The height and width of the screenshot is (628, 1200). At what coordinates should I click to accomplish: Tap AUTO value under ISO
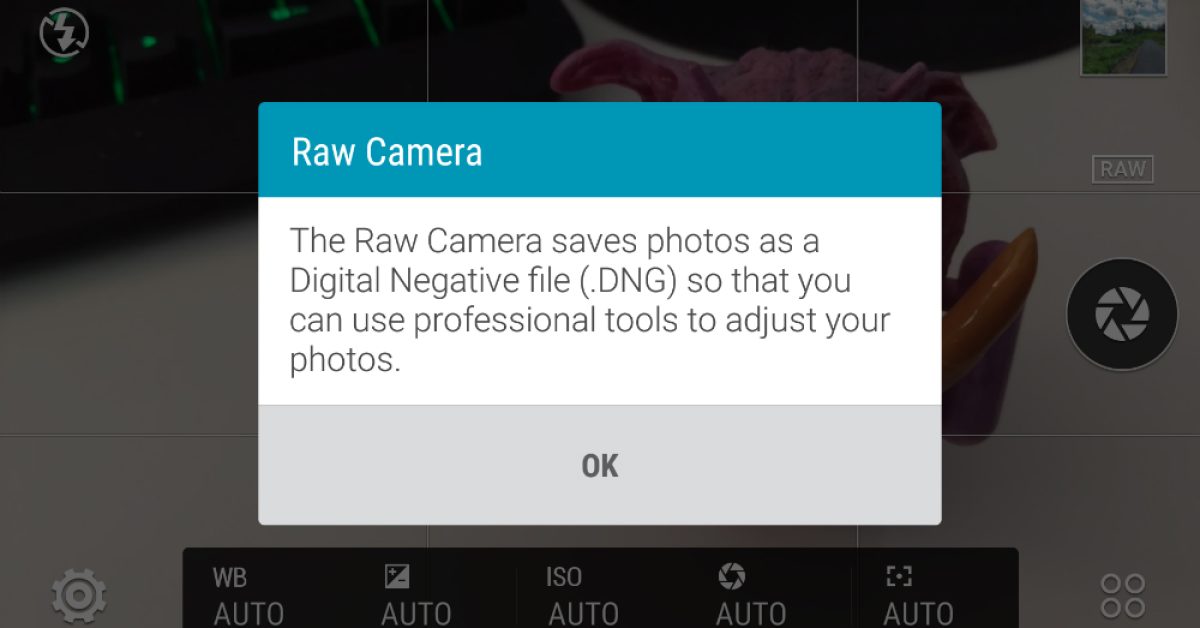click(x=583, y=612)
